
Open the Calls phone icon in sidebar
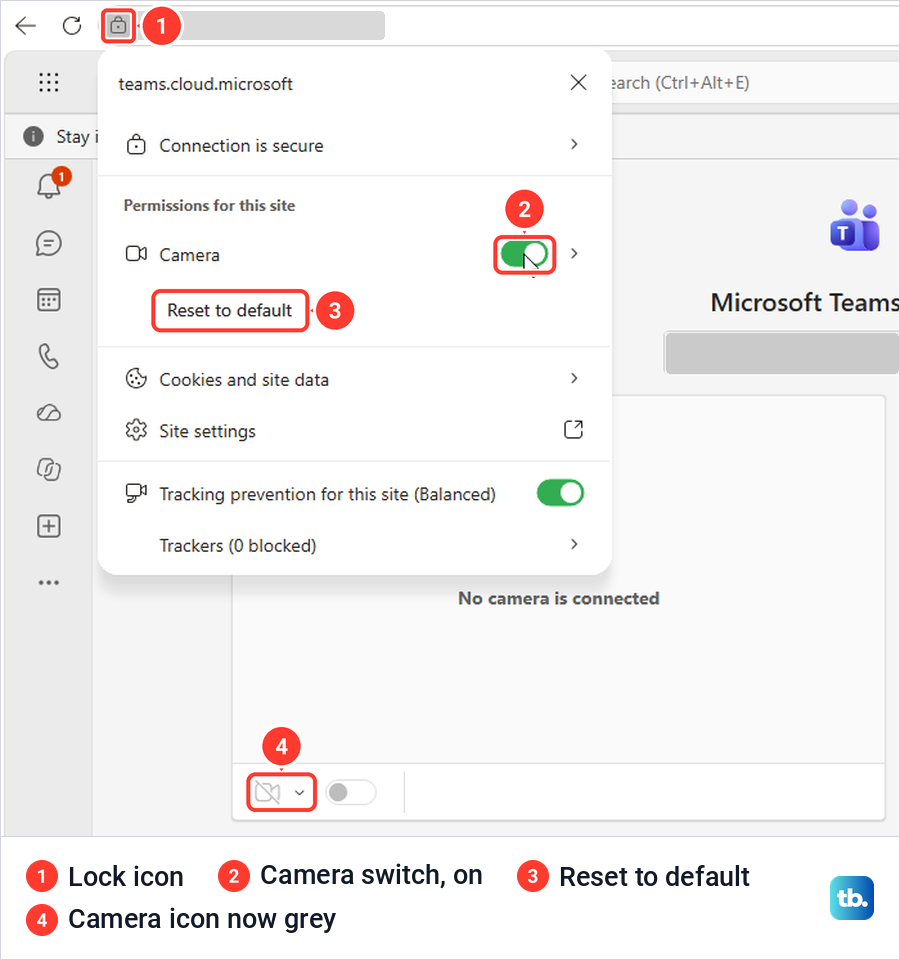pos(49,356)
